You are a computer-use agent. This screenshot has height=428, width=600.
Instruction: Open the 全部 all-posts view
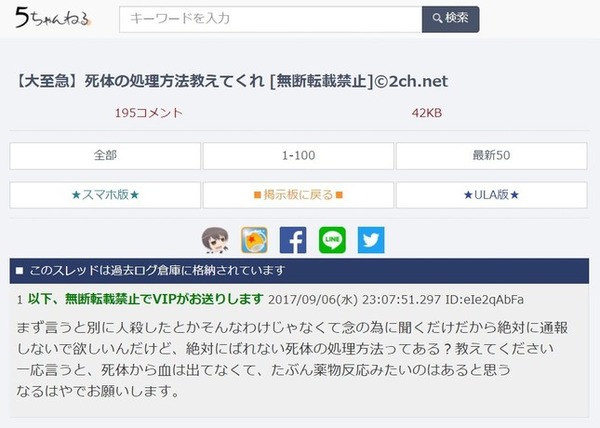click(105, 156)
